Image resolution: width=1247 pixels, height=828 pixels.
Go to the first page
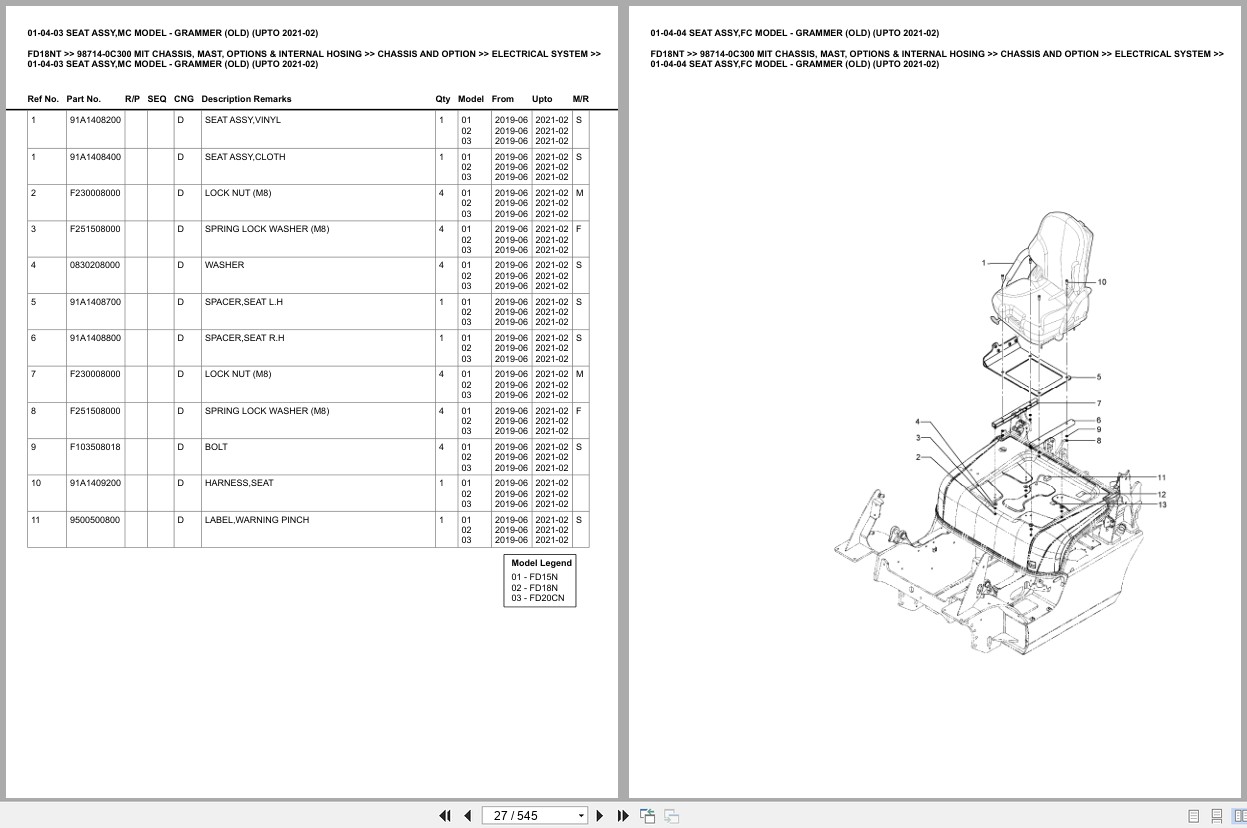(x=445, y=815)
